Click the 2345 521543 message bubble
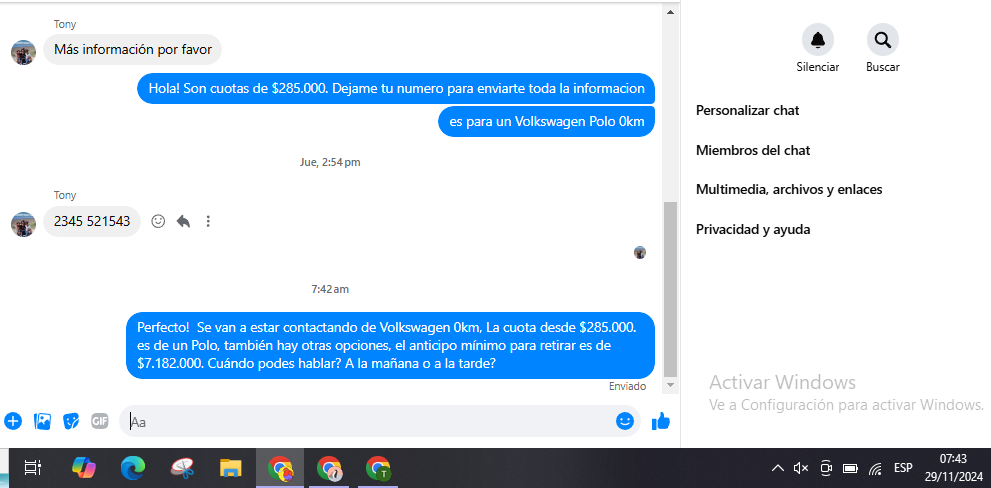 point(92,221)
